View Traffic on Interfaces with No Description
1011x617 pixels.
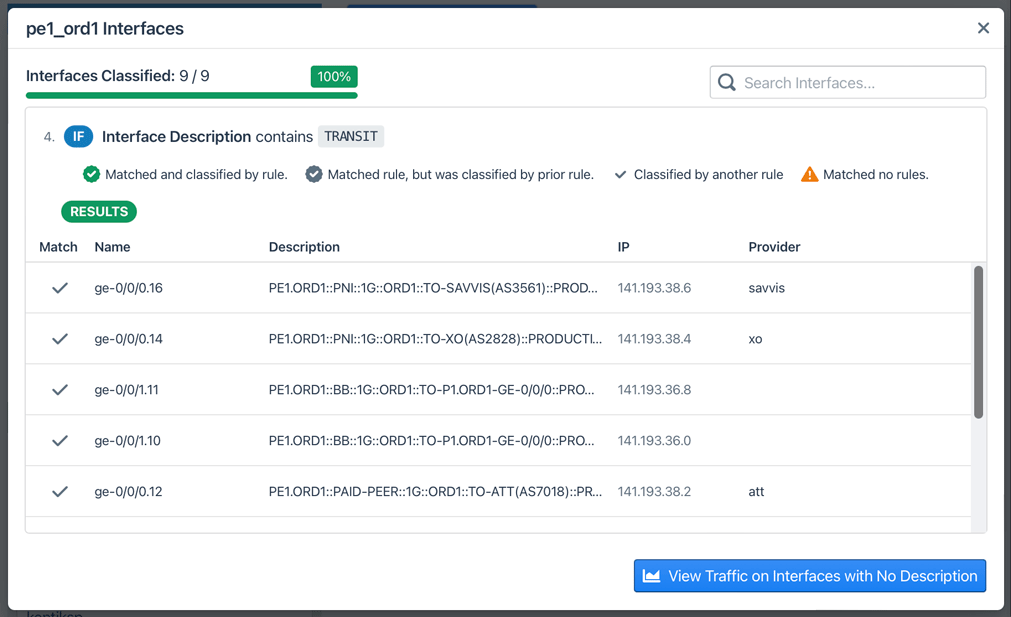809,576
